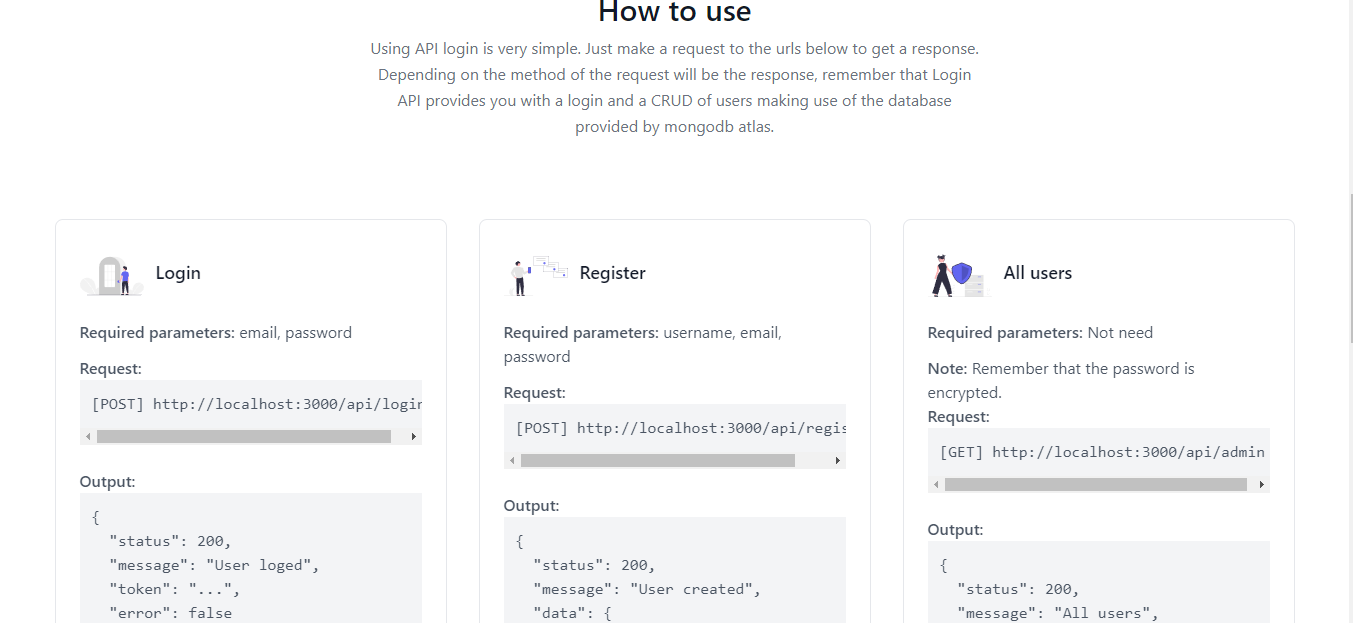The height and width of the screenshot is (623, 1353).
Task: Click right scroll arrow under Login request
Action: coord(414,437)
